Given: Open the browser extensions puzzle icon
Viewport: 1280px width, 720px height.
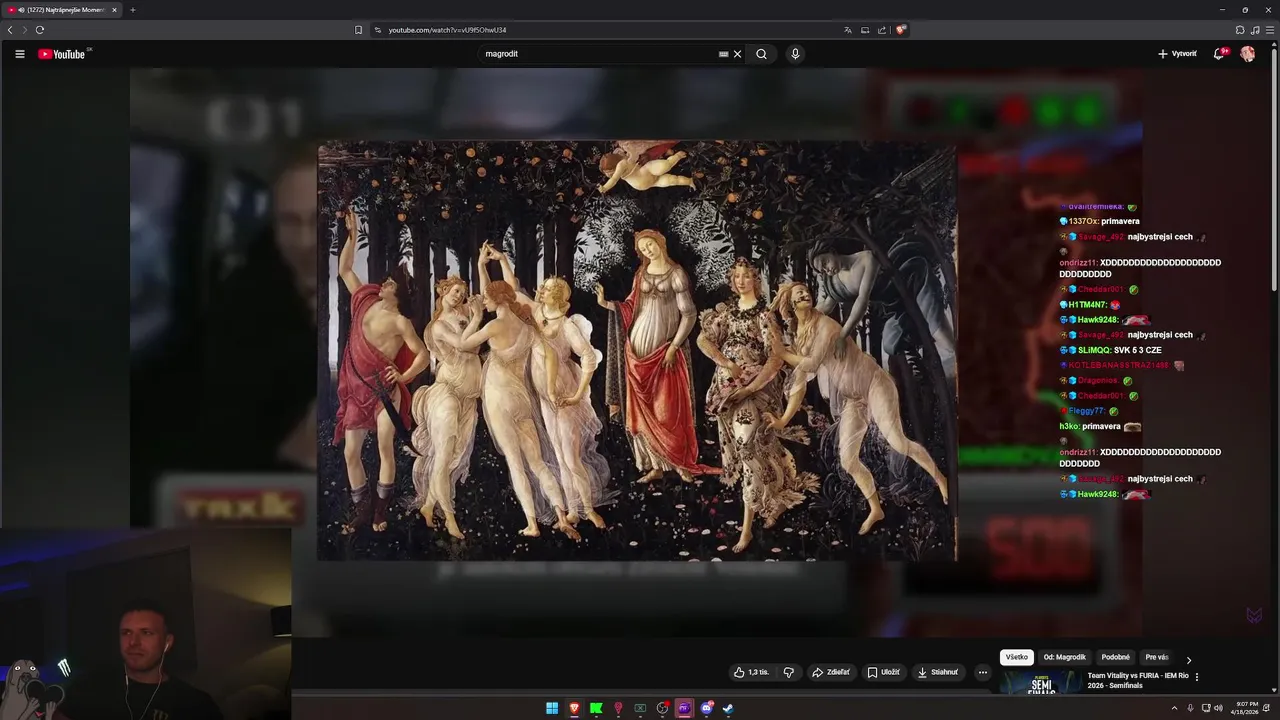Looking at the screenshot, I should 1240,30.
